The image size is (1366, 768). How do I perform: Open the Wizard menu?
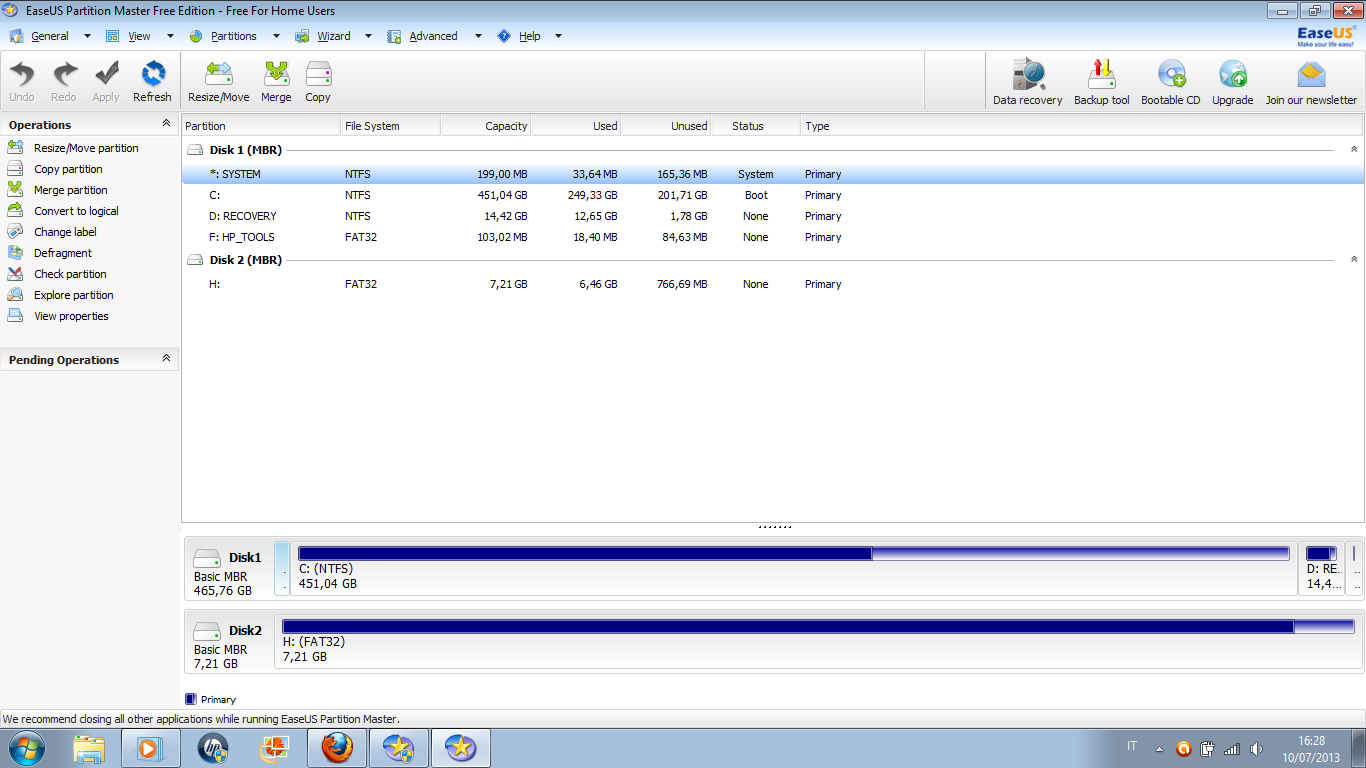(x=333, y=36)
